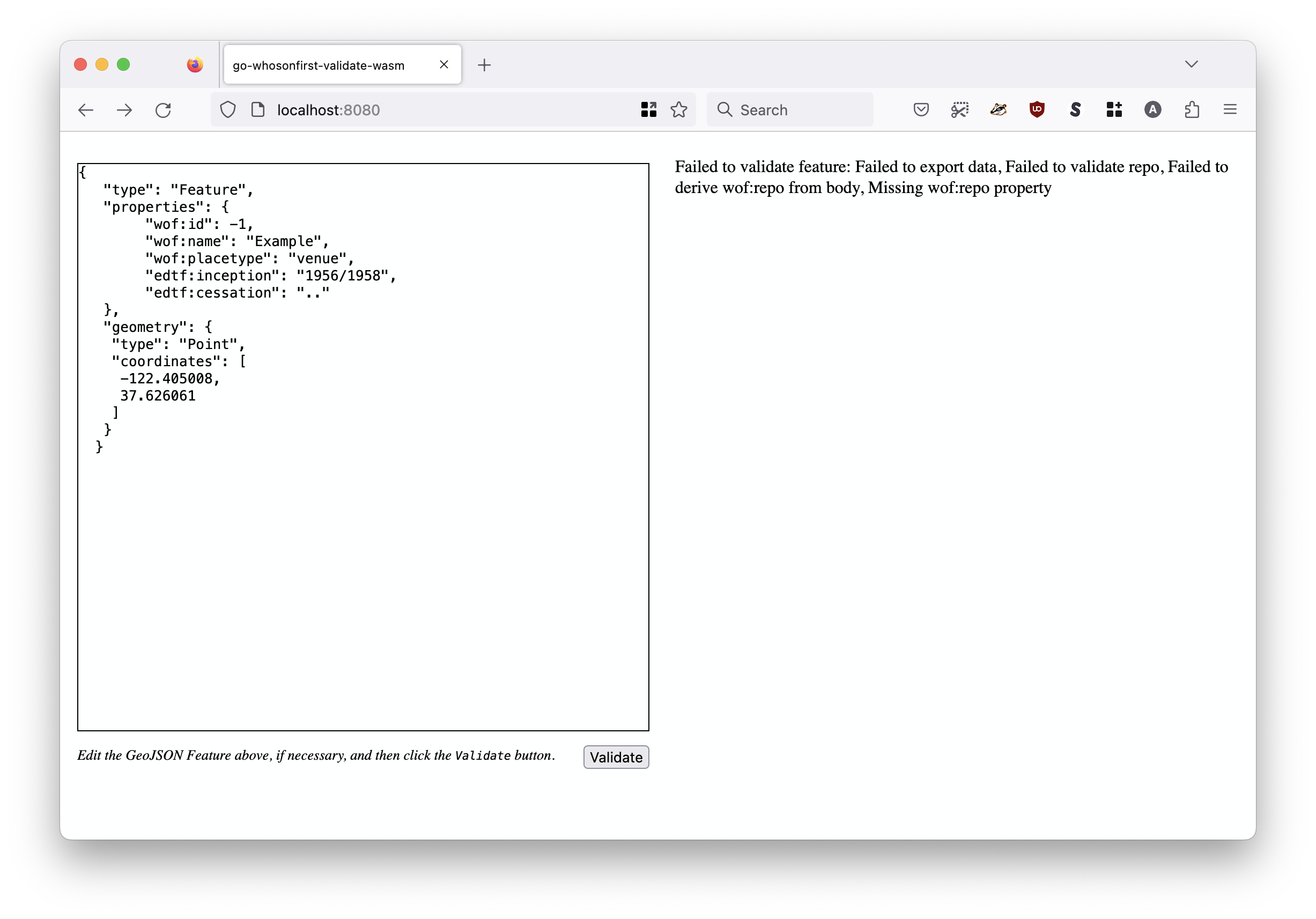The height and width of the screenshot is (919, 1316).
Task: Bookmark this page with the star
Action: pos(678,109)
